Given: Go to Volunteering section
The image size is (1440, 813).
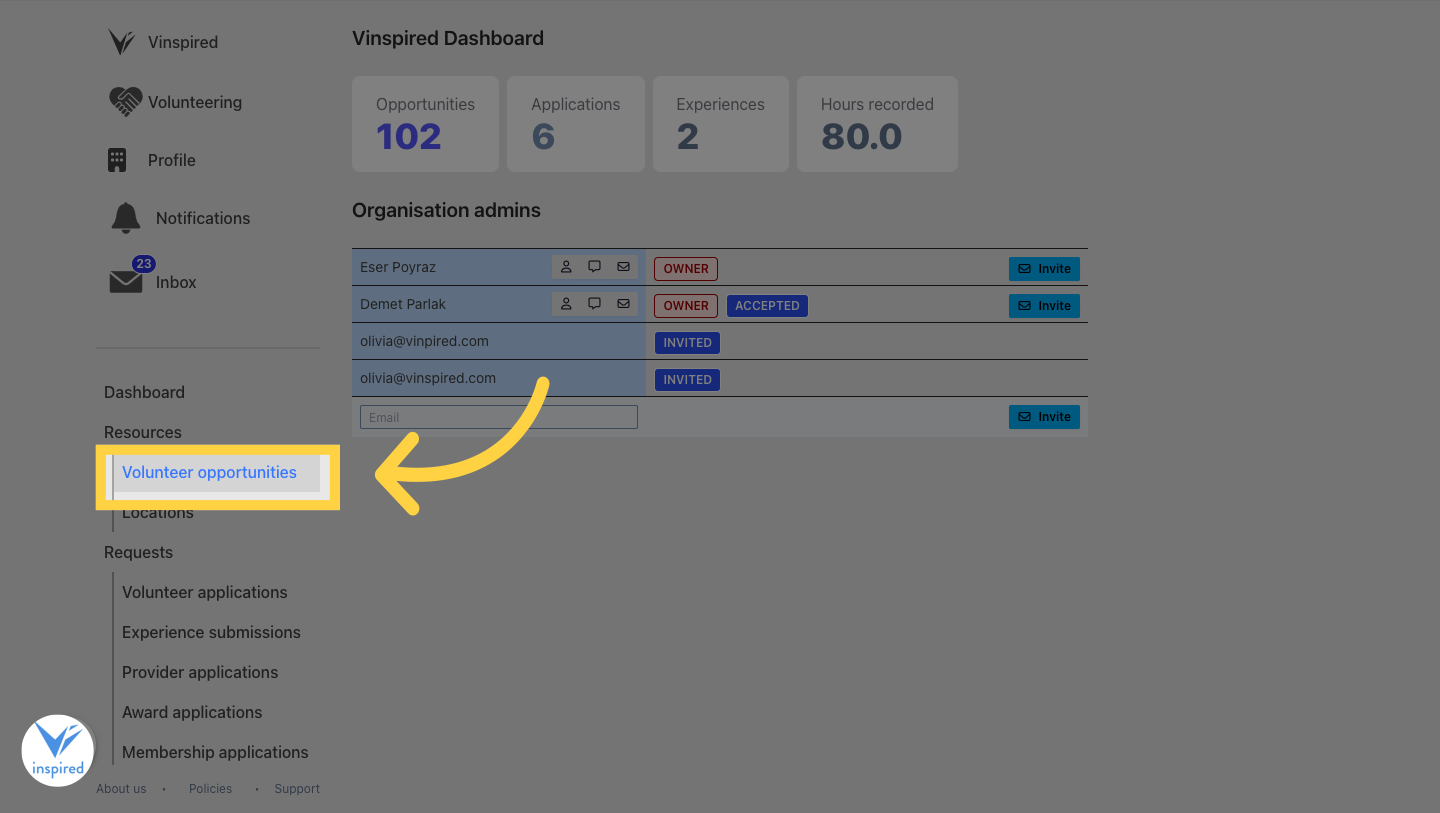Looking at the screenshot, I should tap(195, 102).
